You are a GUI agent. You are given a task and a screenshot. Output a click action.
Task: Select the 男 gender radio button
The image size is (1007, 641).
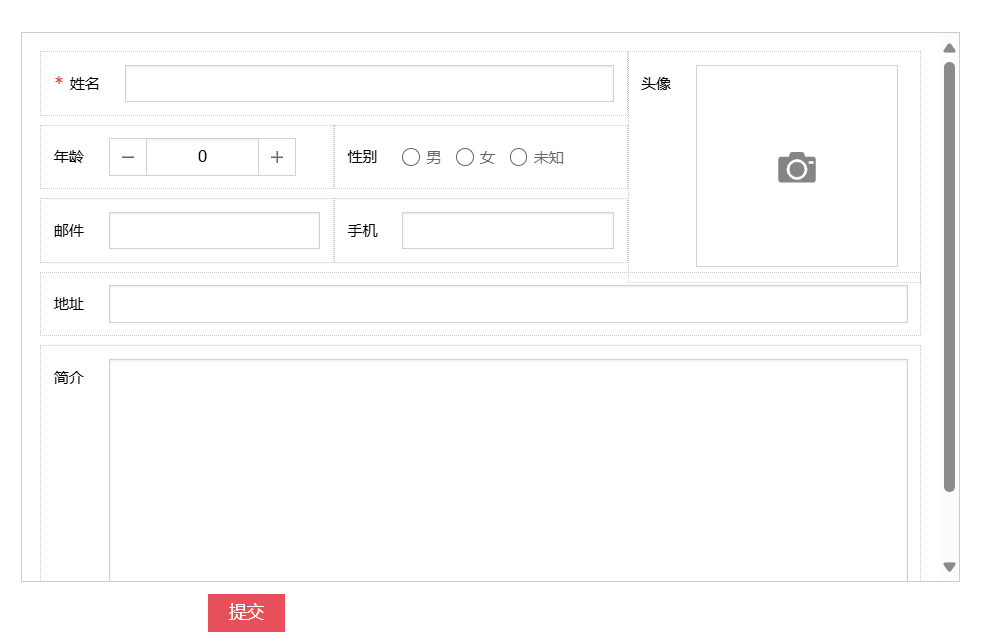point(410,157)
